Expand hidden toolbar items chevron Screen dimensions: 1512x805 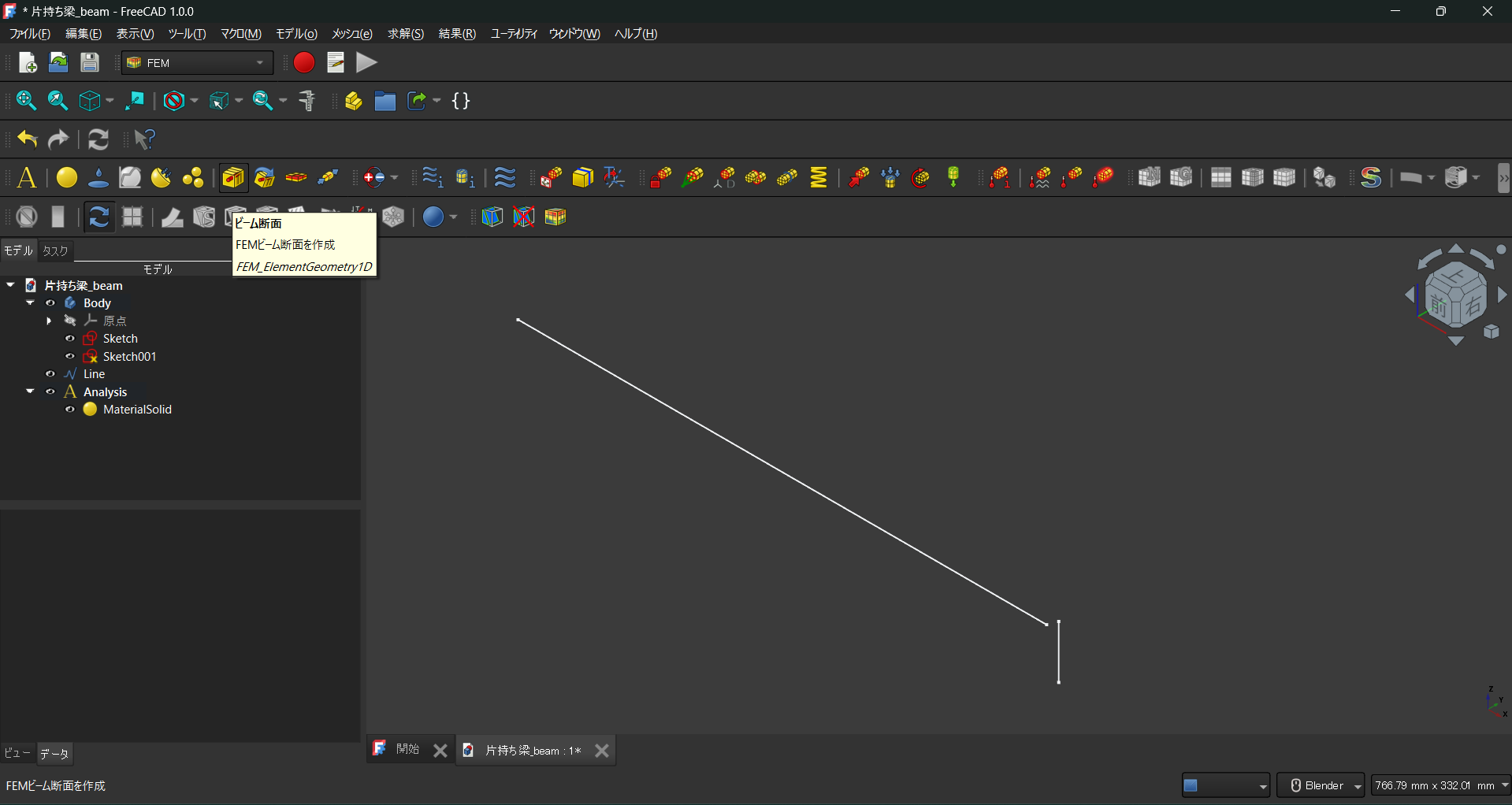click(1503, 178)
